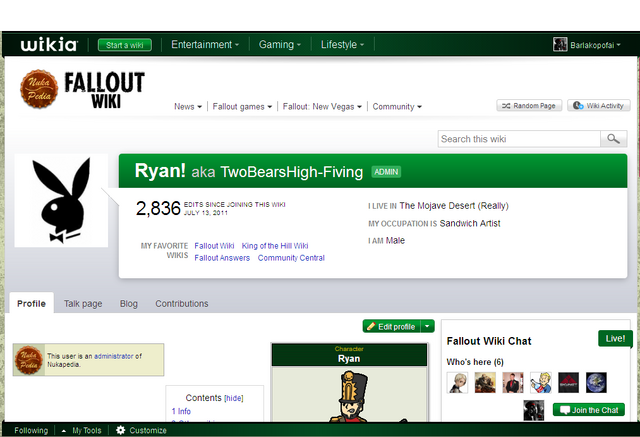Click the ADMIN badge next to username
Image resolution: width=640 pixels, height=437 pixels.
pos(386,172)
